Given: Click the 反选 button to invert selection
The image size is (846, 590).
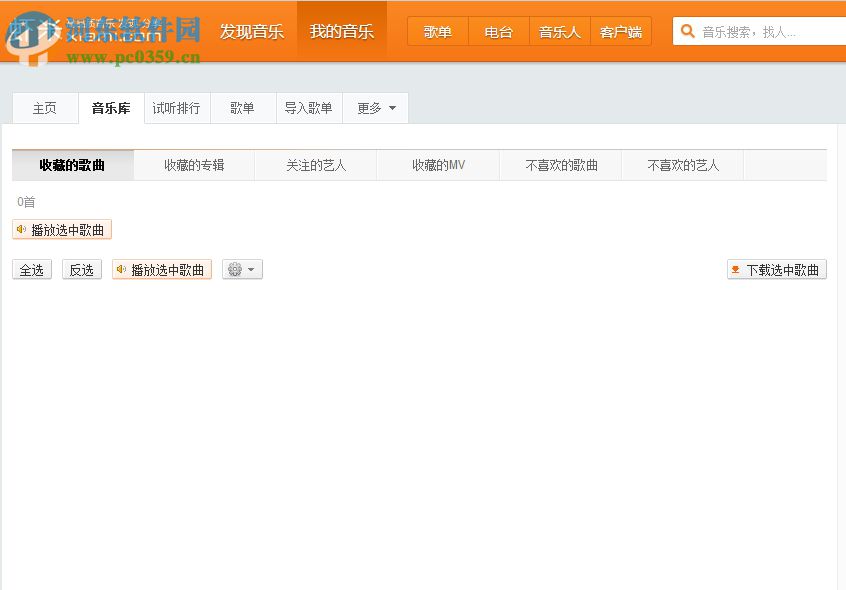Looking at the screenshot, I should click(81, 268).
